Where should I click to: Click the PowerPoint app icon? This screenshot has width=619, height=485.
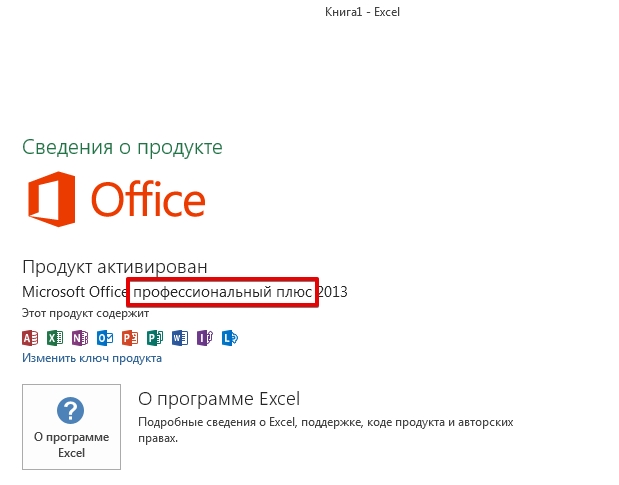coord(130,338)
